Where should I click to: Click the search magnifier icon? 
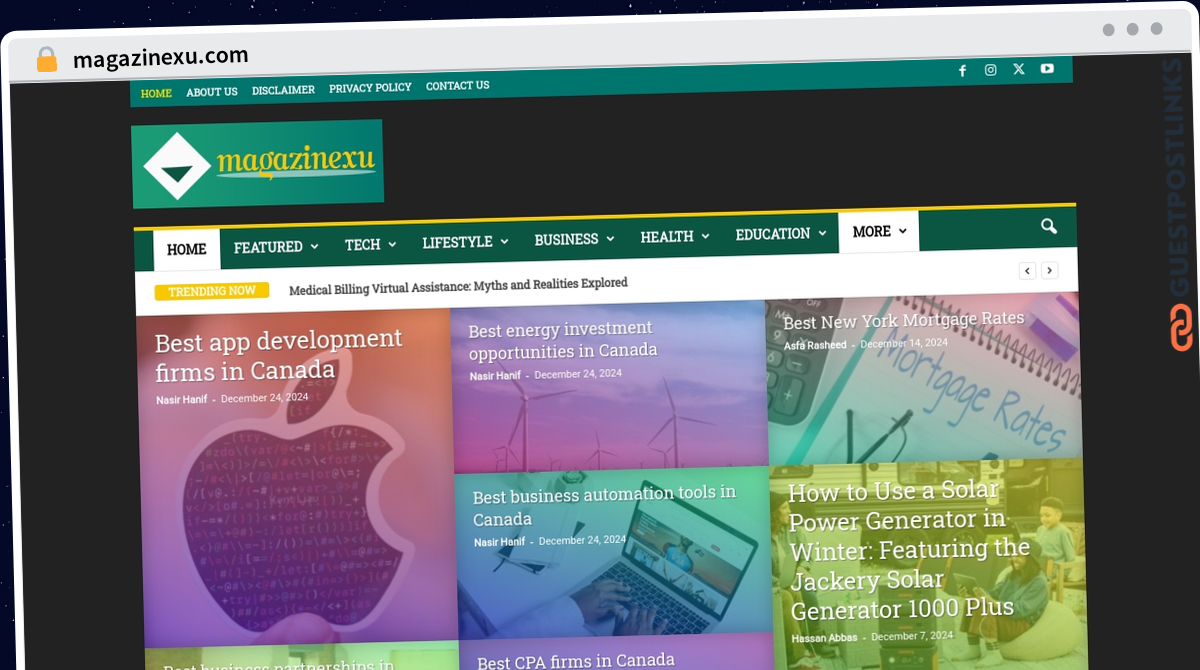coord(1048,226)
